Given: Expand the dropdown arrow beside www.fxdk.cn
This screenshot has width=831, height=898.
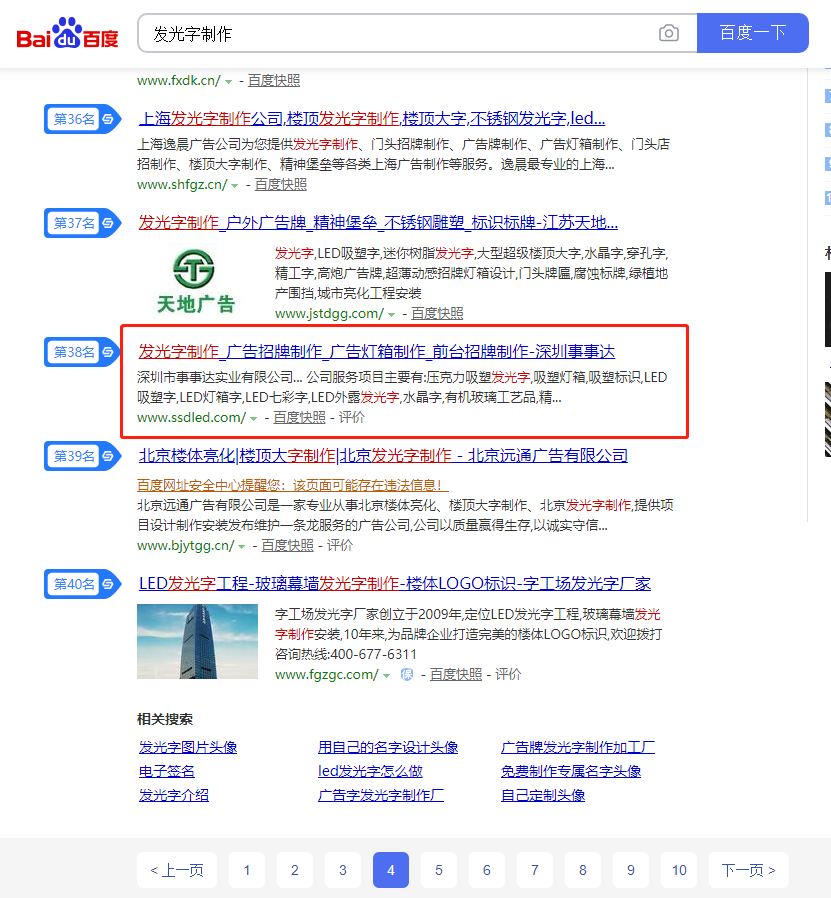Looking at the screenshot, I should click(x=229, y=81).
